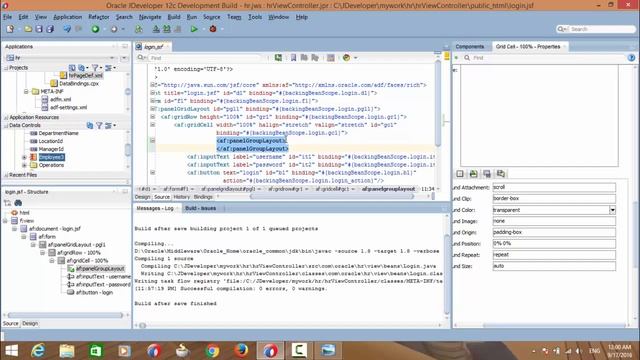
Task: Click the New file toolbar icon
Action: pos(10,29)
